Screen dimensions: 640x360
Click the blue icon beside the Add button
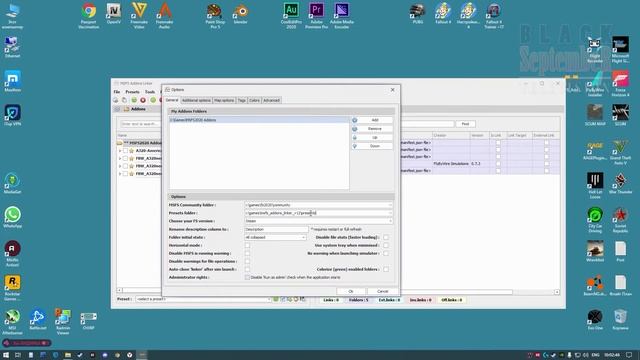click(355, 120)
